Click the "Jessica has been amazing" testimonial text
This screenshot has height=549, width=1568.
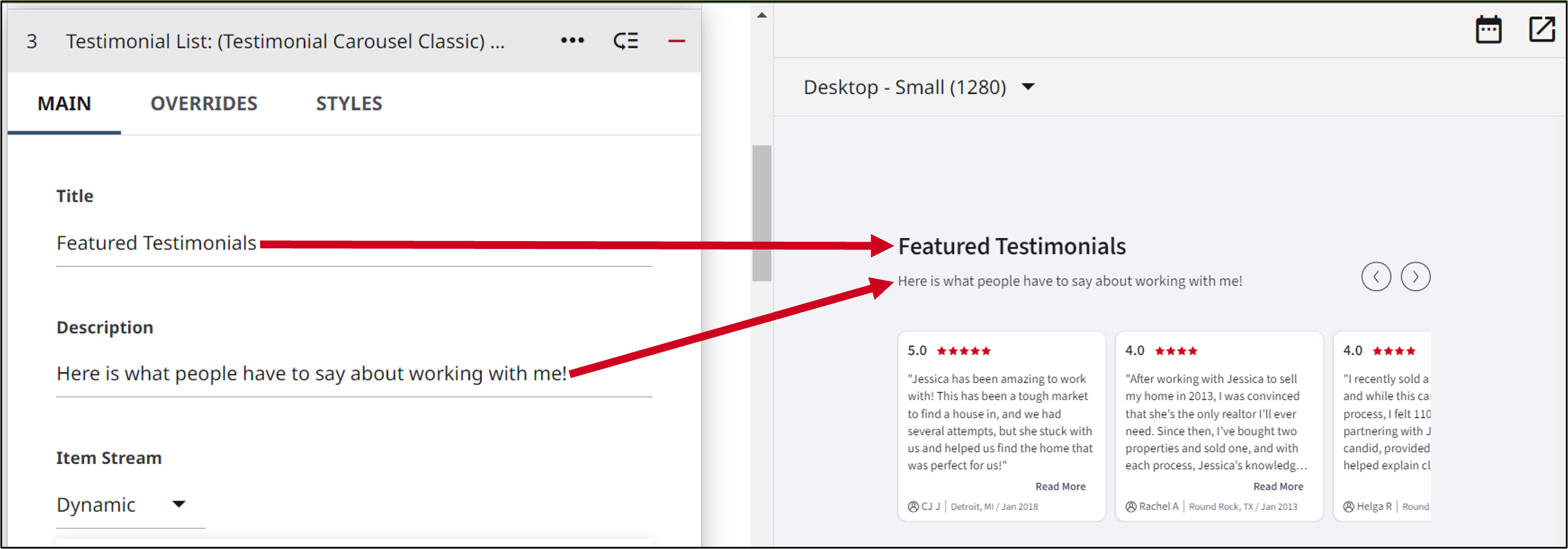click(1000, 422)
